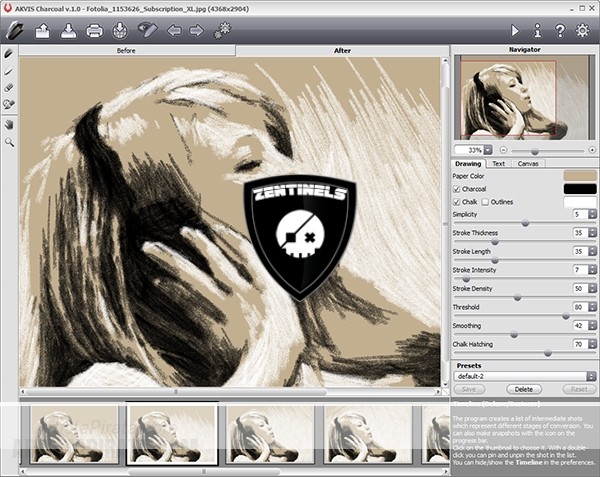
Task: Click the Smoothing value field
Action: (x=580, y=326)
